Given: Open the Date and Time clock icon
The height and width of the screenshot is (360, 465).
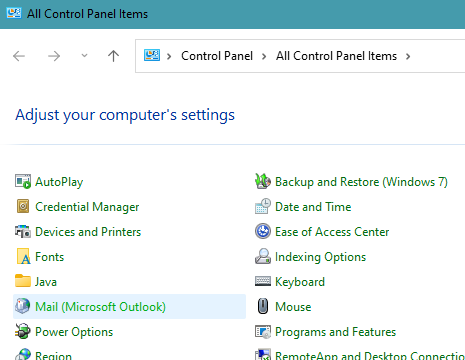Looking at the screenshot, I should [x=263, y=206].
